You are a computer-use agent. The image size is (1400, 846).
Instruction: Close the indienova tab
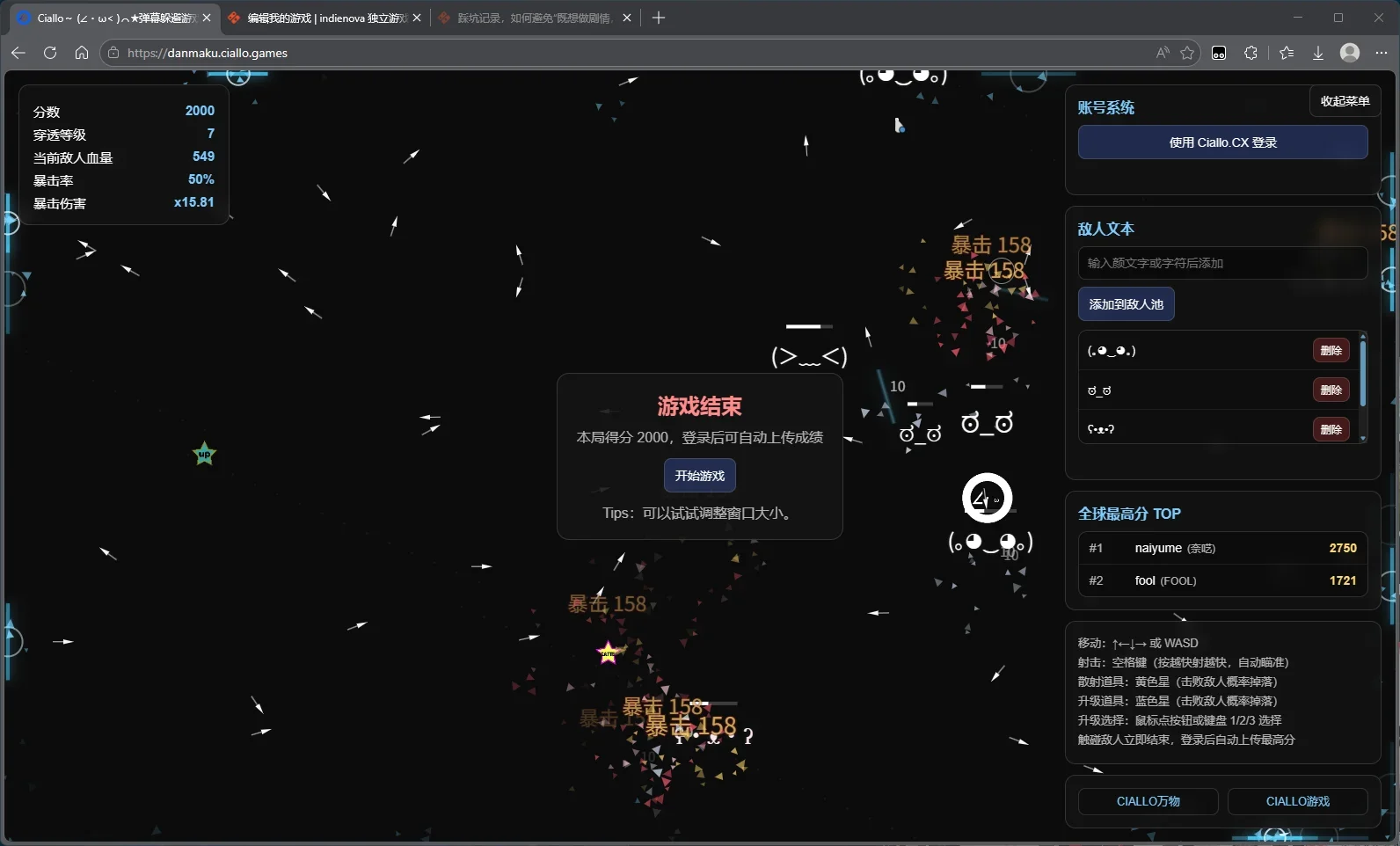(x=417, y=18)
